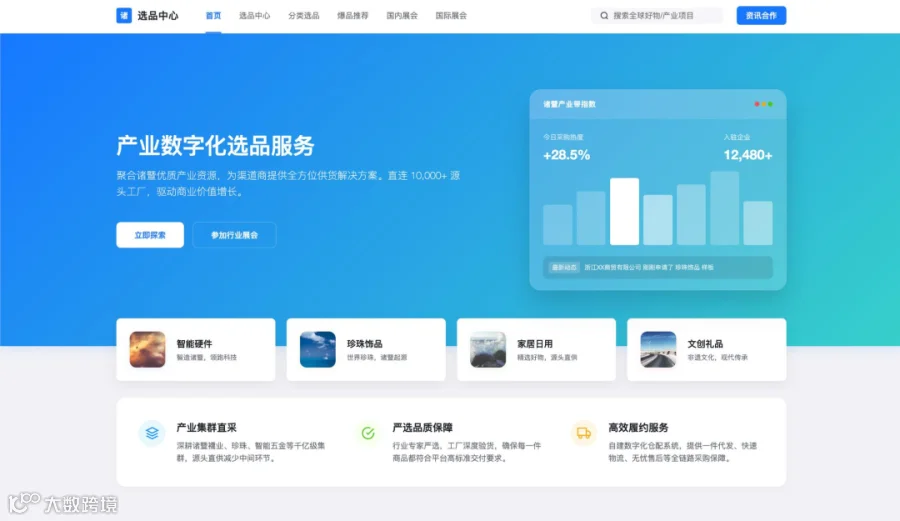The width and height of the screenshot is (900, 521).
Task: Click the layers icon beside 产业集群直采
Action: click(152, 433)
